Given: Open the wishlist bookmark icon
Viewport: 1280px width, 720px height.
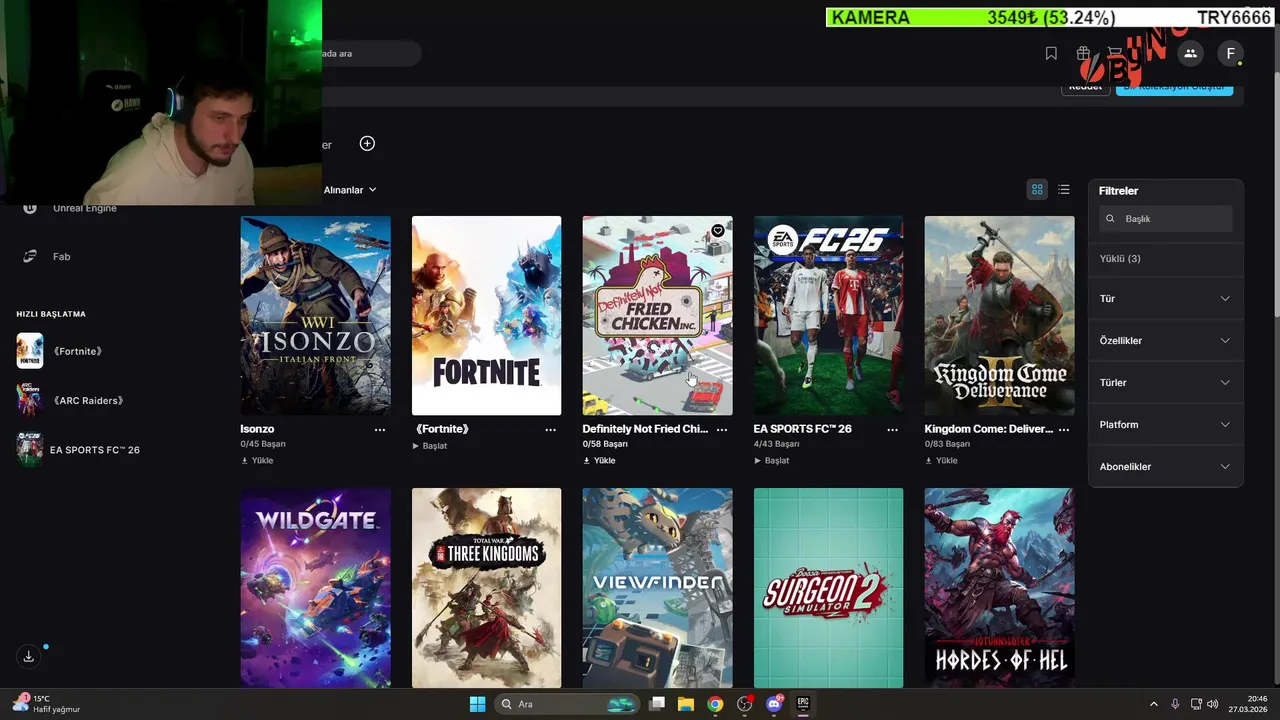Looking at the screenshot, I should tap(1051, 54).
